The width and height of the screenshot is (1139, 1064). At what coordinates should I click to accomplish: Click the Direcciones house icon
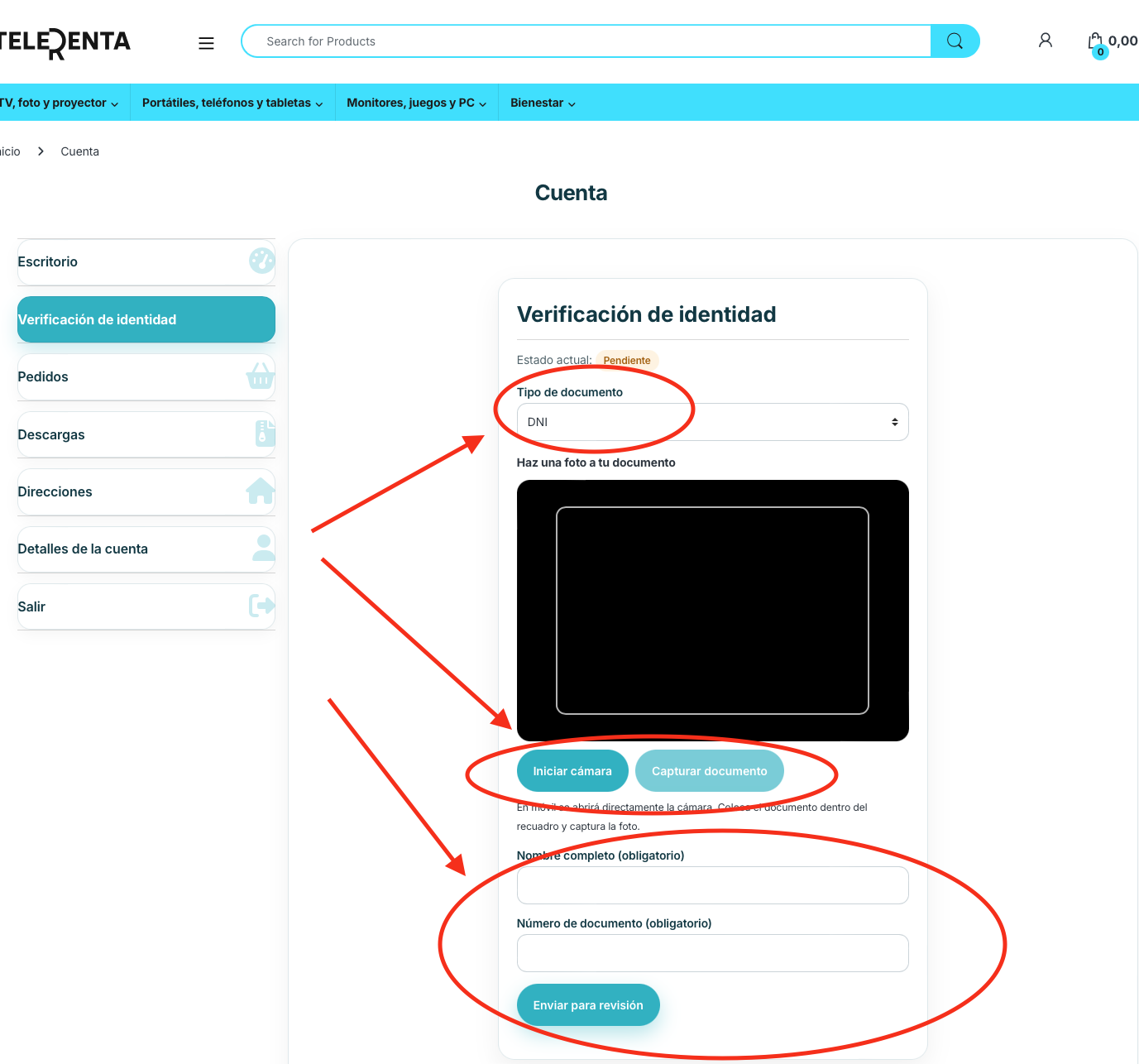[261, 491]
